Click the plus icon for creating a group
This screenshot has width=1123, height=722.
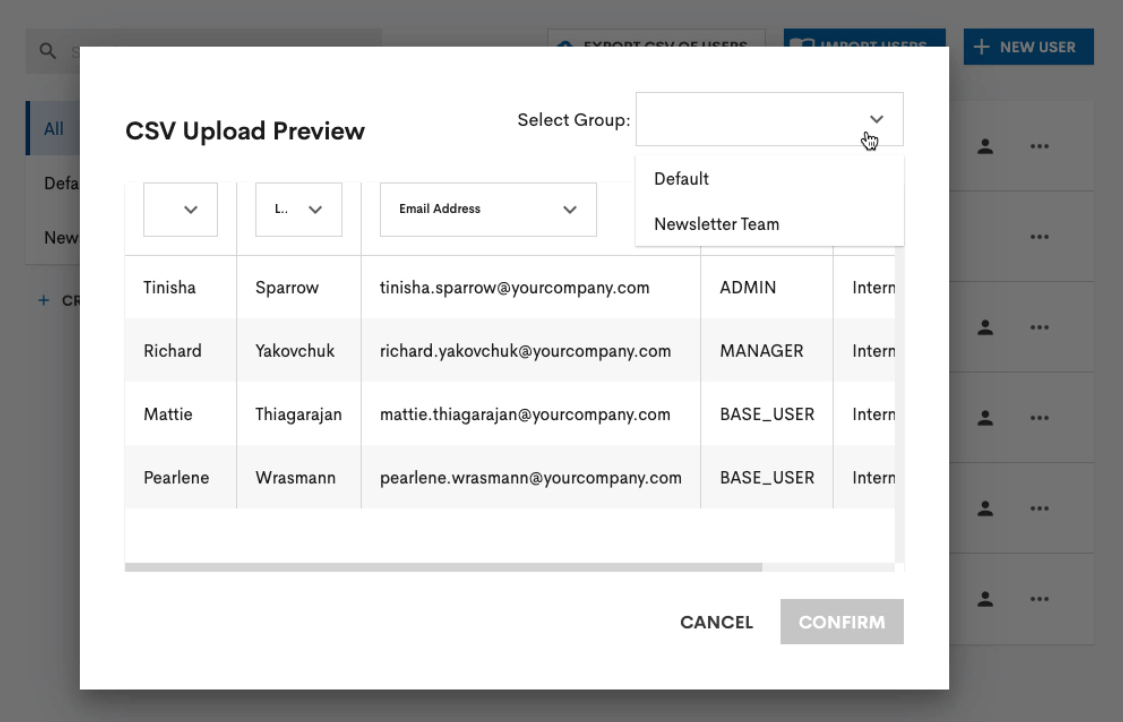44,300
